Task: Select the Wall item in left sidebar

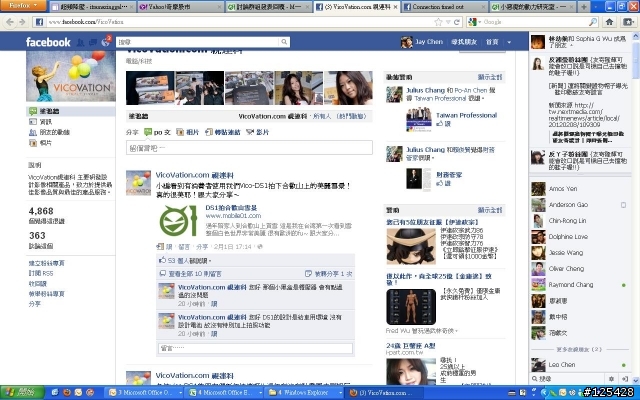Action: pyautogui.click(x=71, y=111)
